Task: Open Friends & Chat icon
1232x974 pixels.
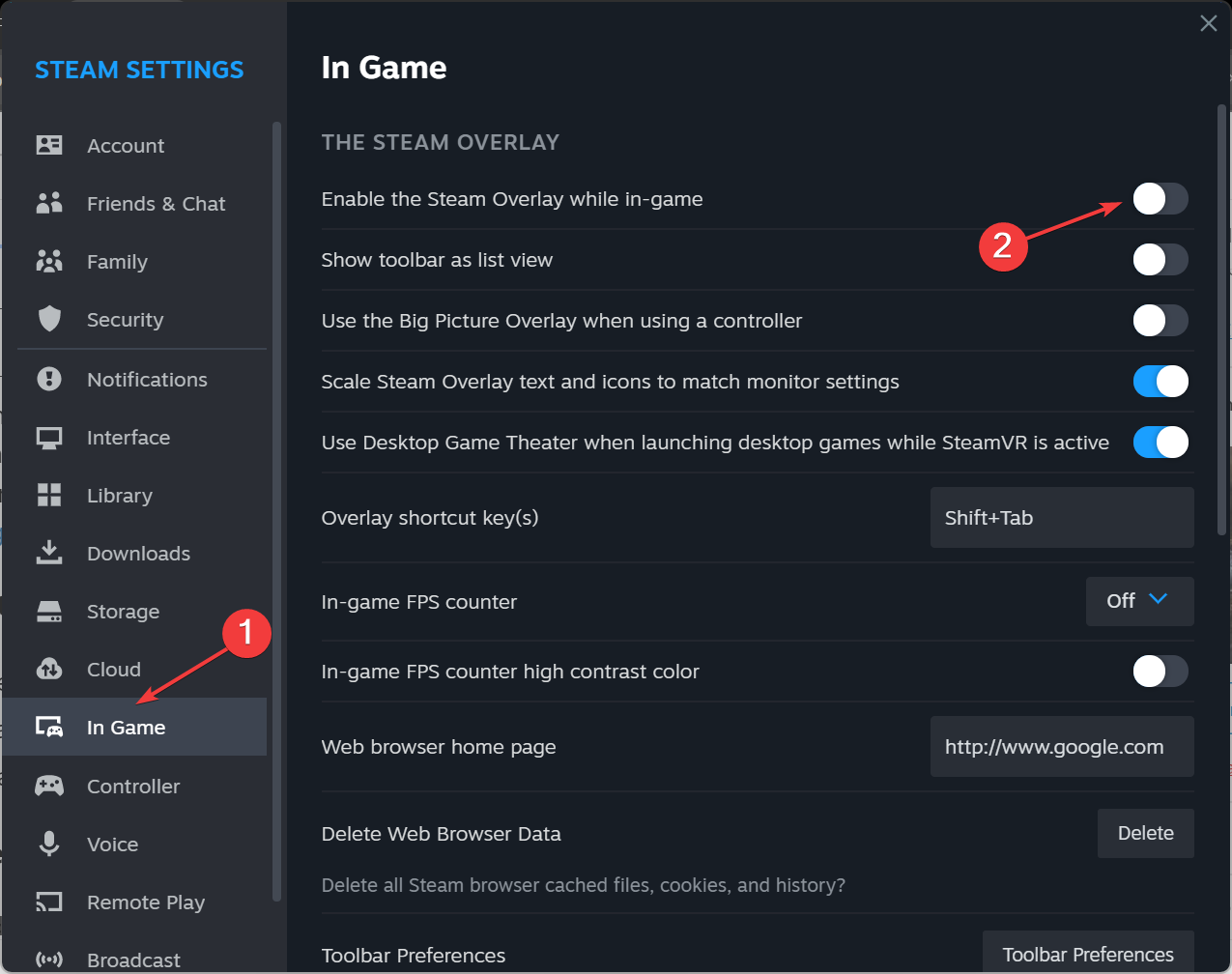Action: coord(49,204)
